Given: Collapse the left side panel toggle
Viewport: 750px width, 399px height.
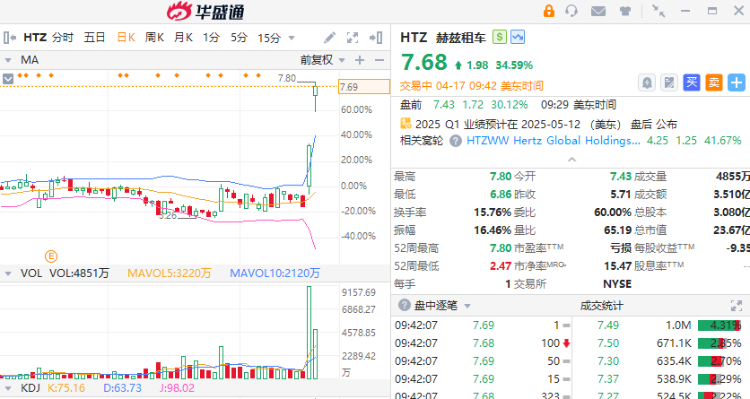Looking at the screenshot, I should (x=10, y=37).
